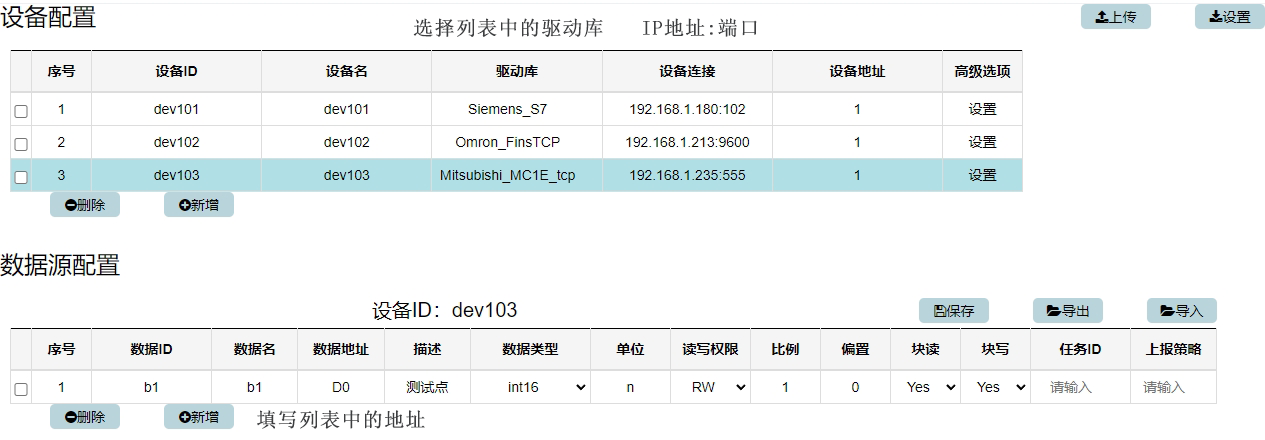Tick the checkbox for dev102

tap(21, 144)
